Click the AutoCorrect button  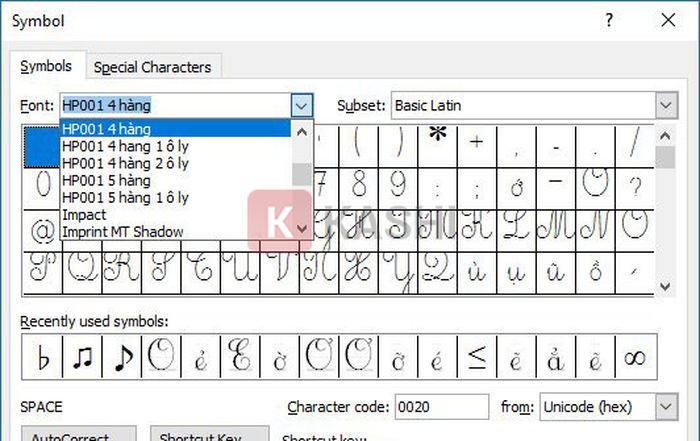pyautogui.click(x=79, y=435)
